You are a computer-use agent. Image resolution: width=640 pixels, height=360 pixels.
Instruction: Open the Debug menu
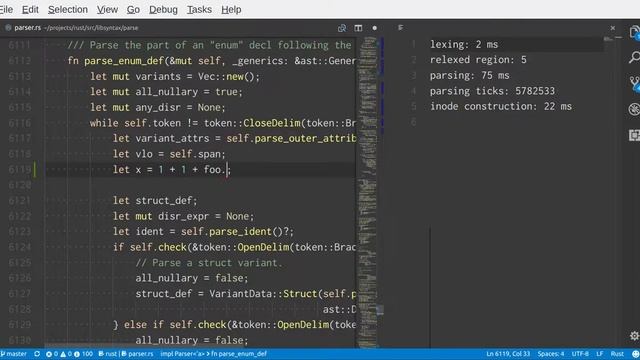[x=163, y=9]
